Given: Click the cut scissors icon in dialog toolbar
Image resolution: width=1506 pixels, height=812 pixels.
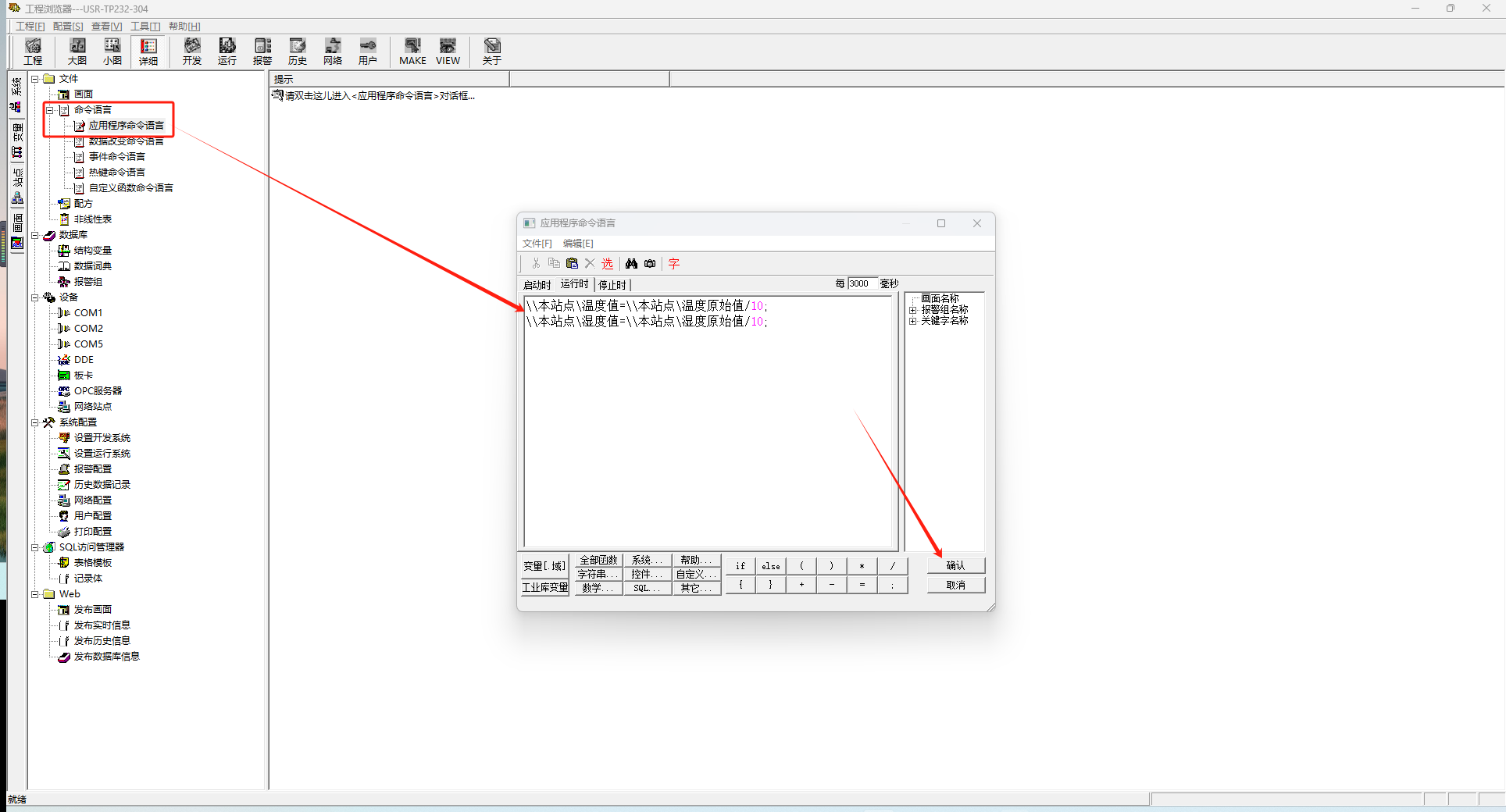Looking at the screenshot, I should click(x=536, y=264).
